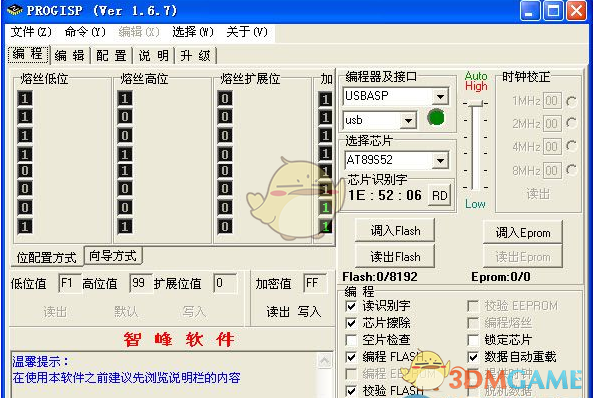Check the 空片检查 option

coord(351,340)
